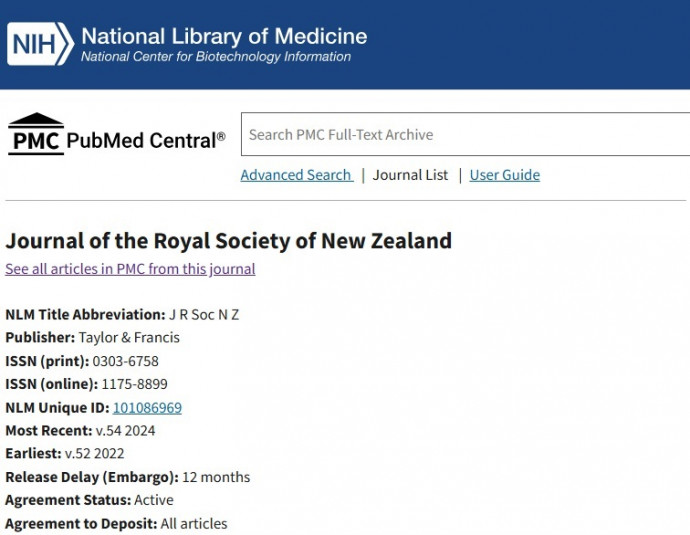Click the Journal of the Royal Society heading
The height and width of the screenshot is (535, 690).
(229, 241)
